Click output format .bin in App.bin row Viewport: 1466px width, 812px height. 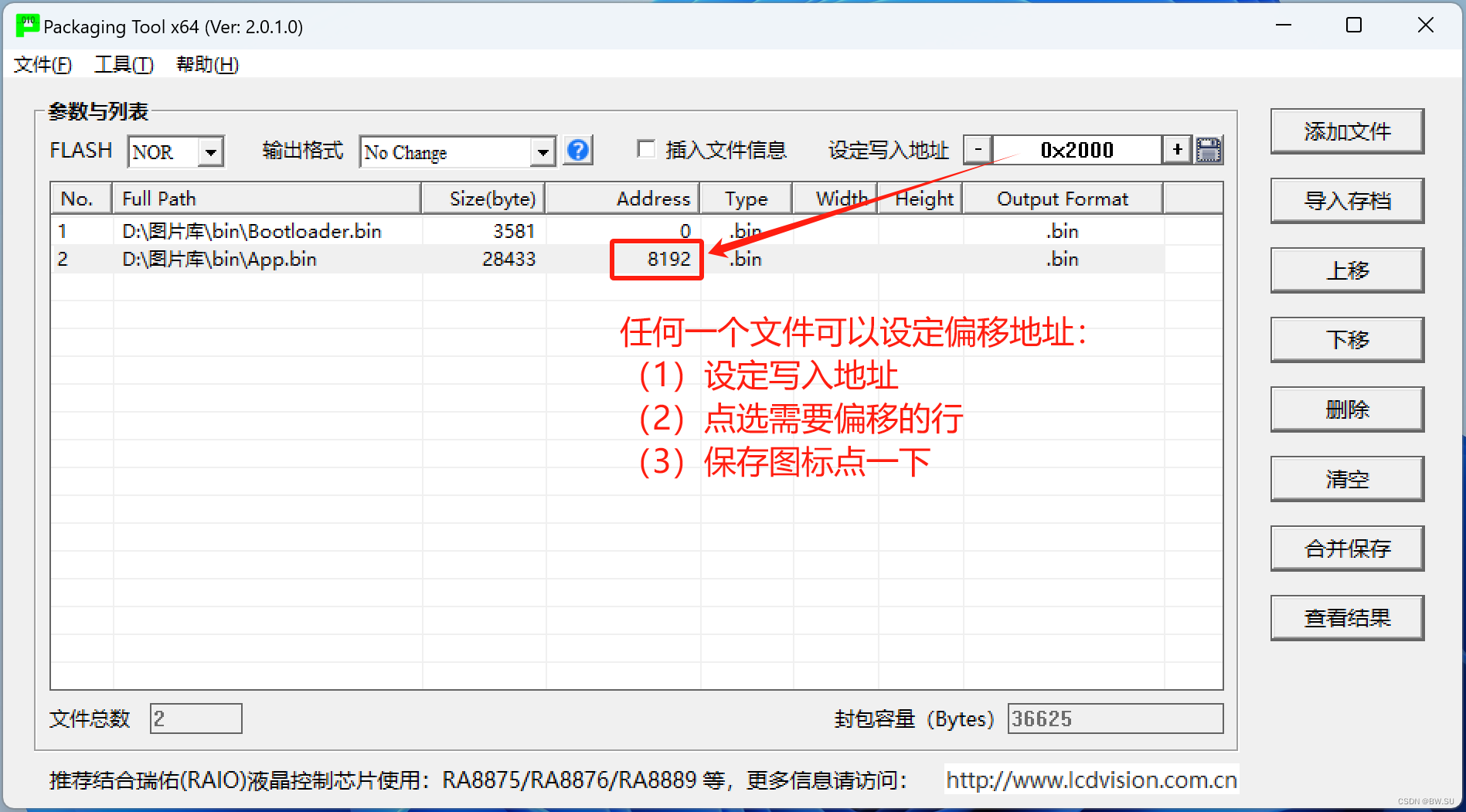(x=1063, y=259)
